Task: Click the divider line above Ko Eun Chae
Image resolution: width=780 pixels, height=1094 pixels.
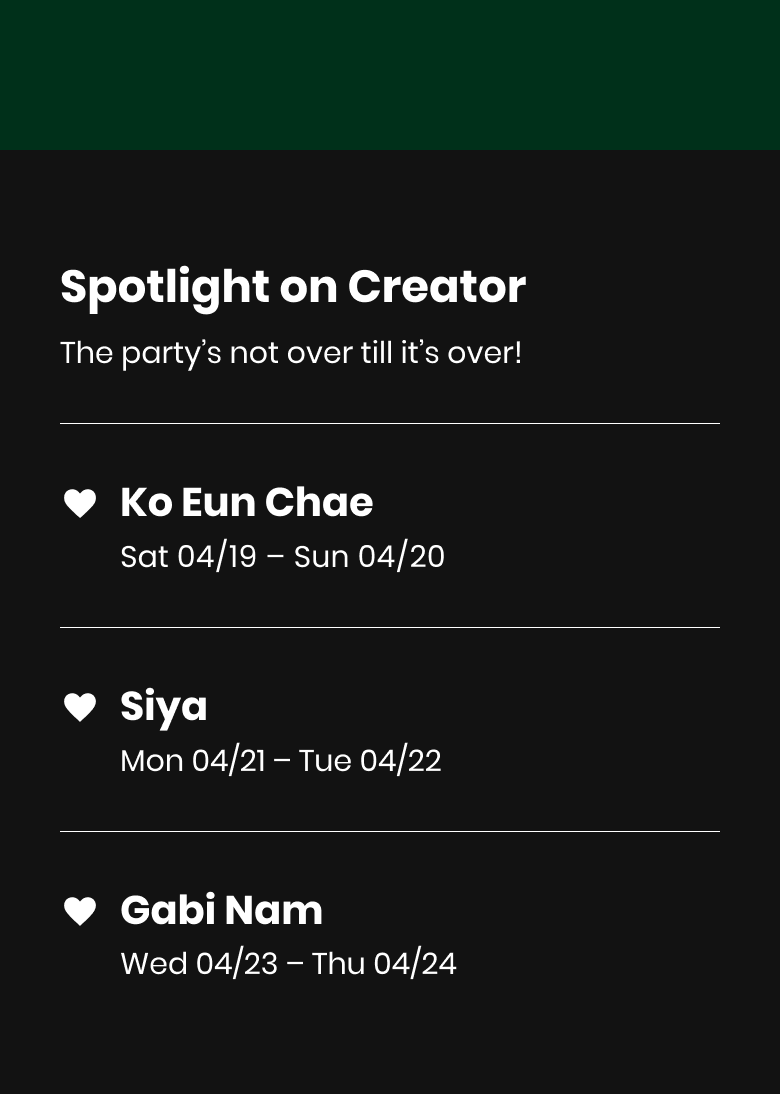Action: tap(390, 424)
